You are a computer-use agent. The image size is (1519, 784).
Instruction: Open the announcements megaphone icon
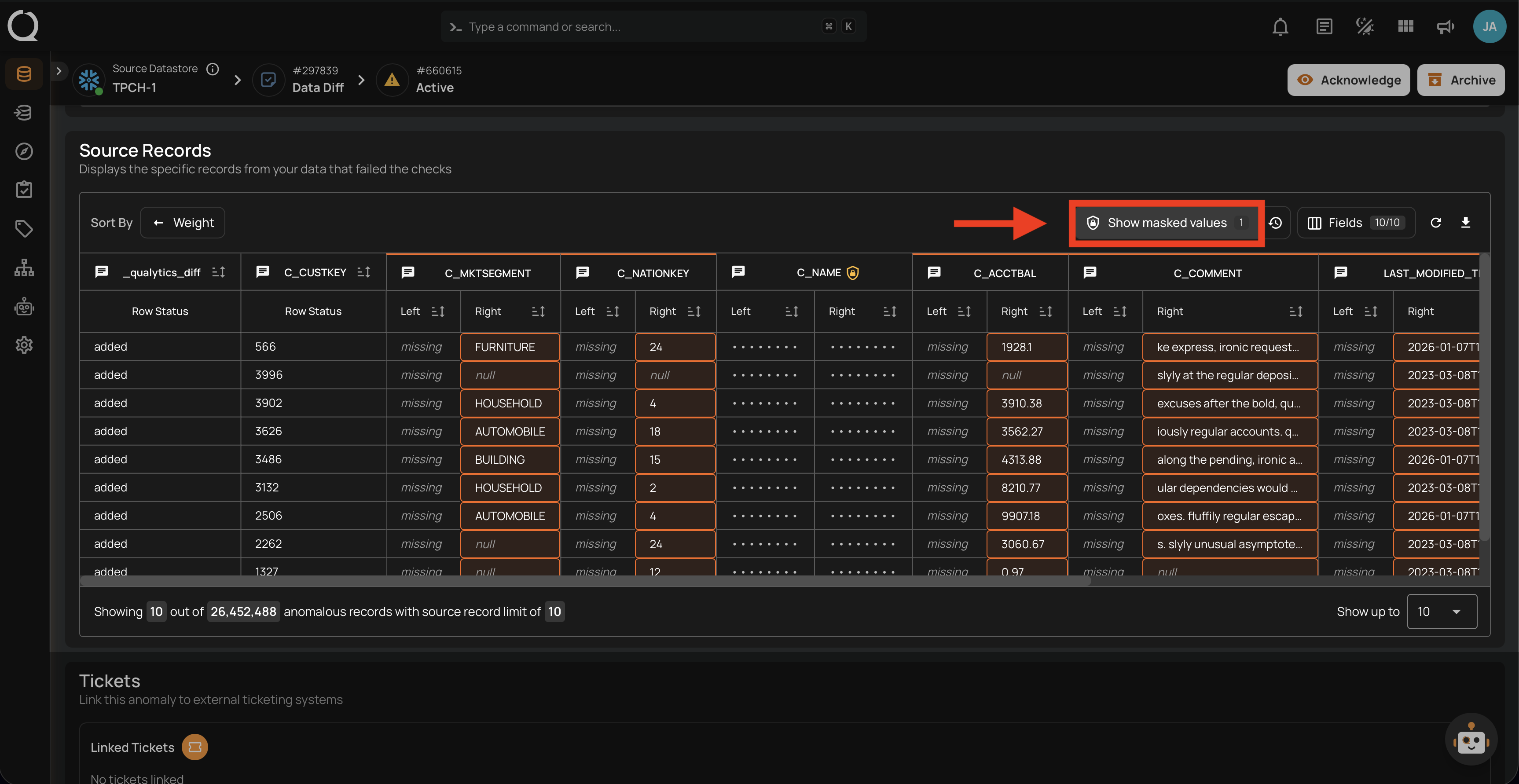1445,26
